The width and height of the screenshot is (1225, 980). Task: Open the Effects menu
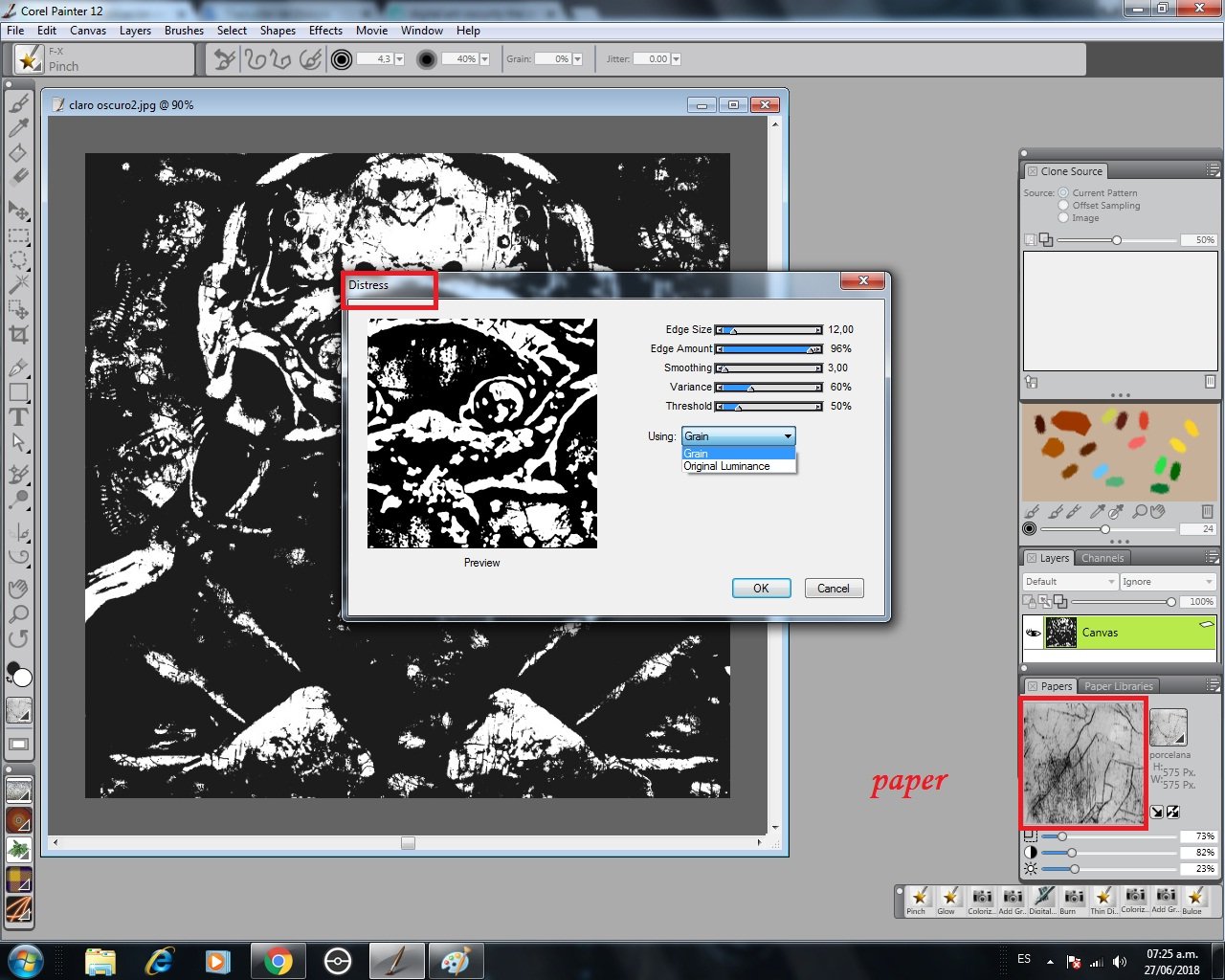pyautogui.click(x=325, y=31)
